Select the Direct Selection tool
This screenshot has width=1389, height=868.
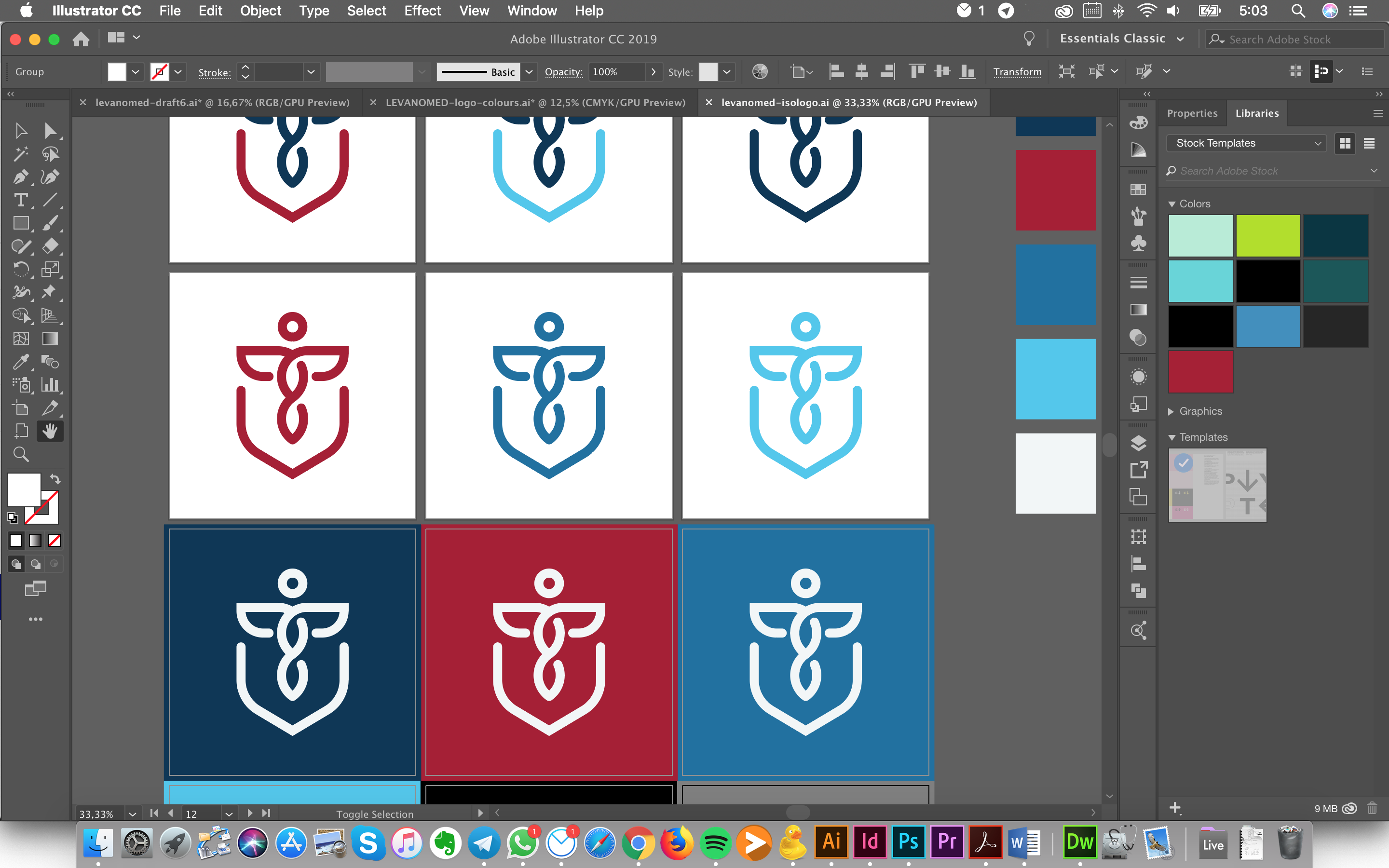[50, 131]
